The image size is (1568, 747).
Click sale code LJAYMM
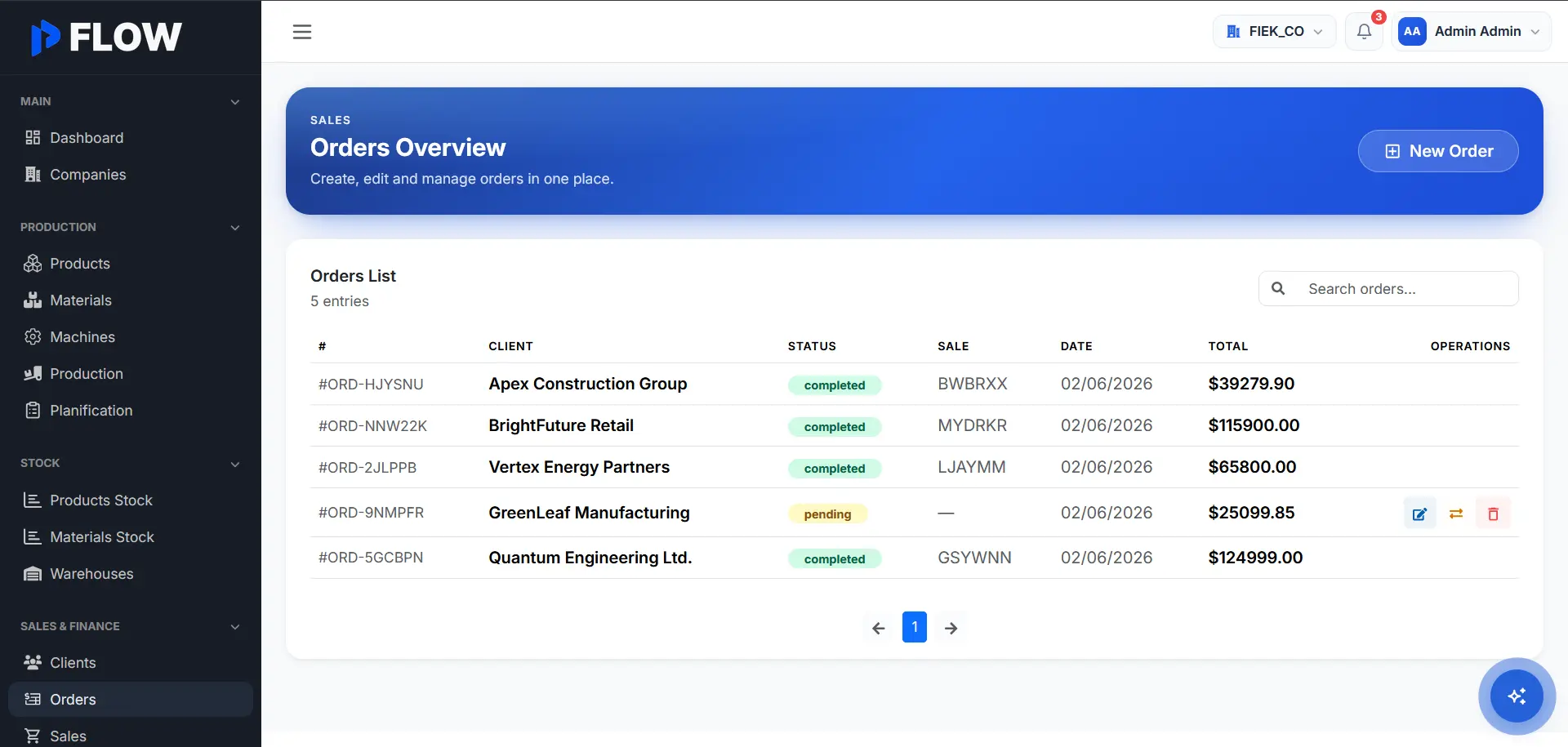pyautogui.click(x=971, y=467)
